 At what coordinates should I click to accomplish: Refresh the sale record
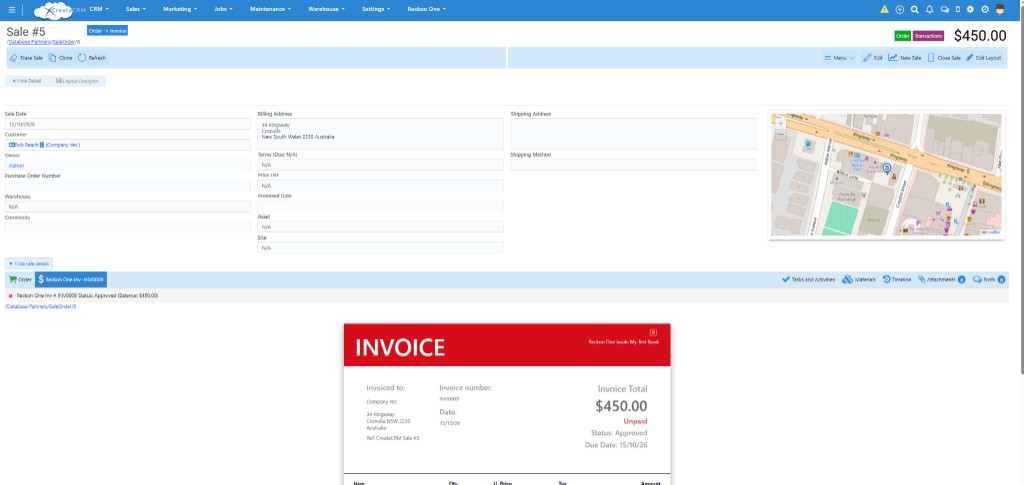(91, 57)
